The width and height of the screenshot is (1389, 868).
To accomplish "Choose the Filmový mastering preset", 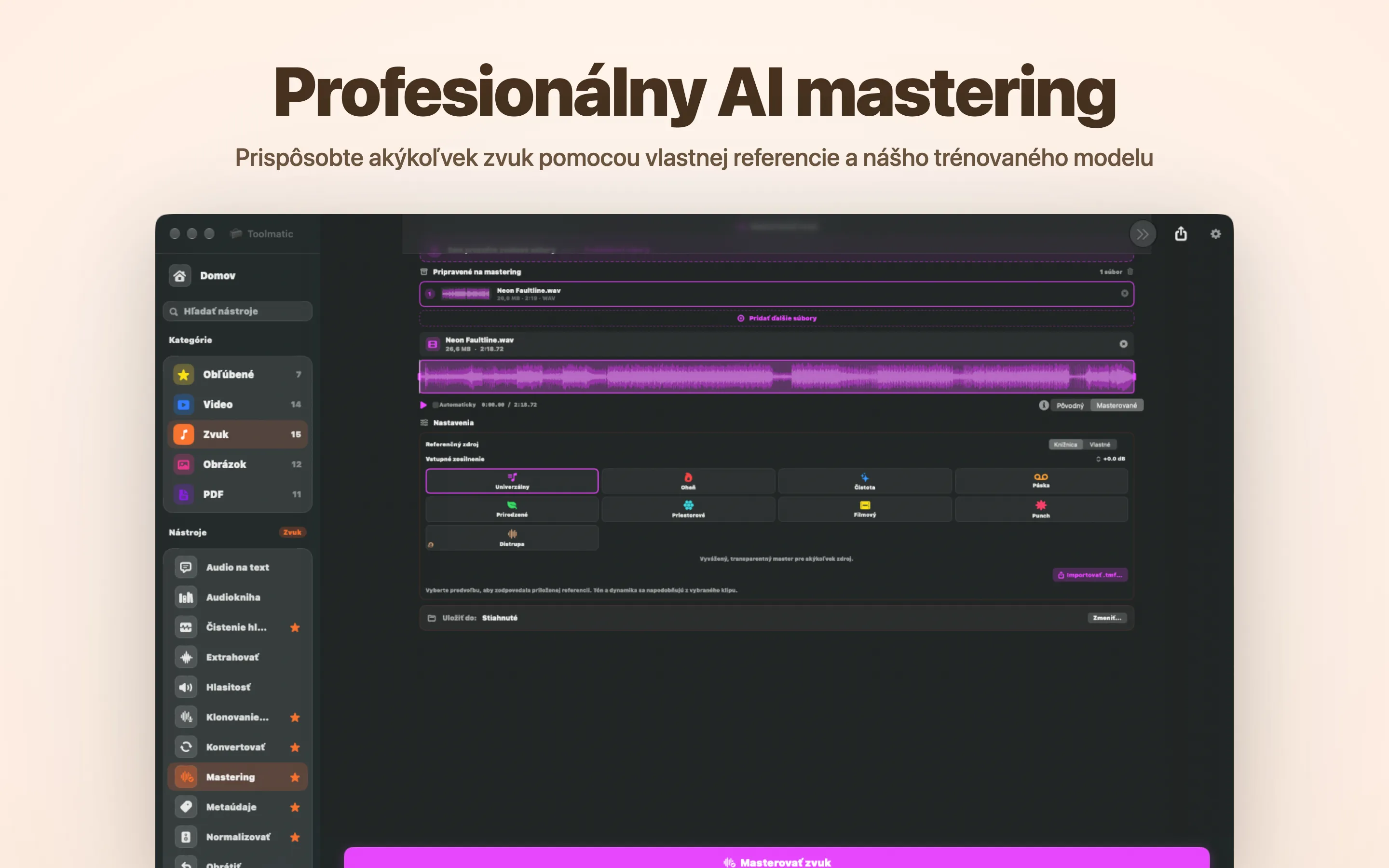I will (864, 509).
